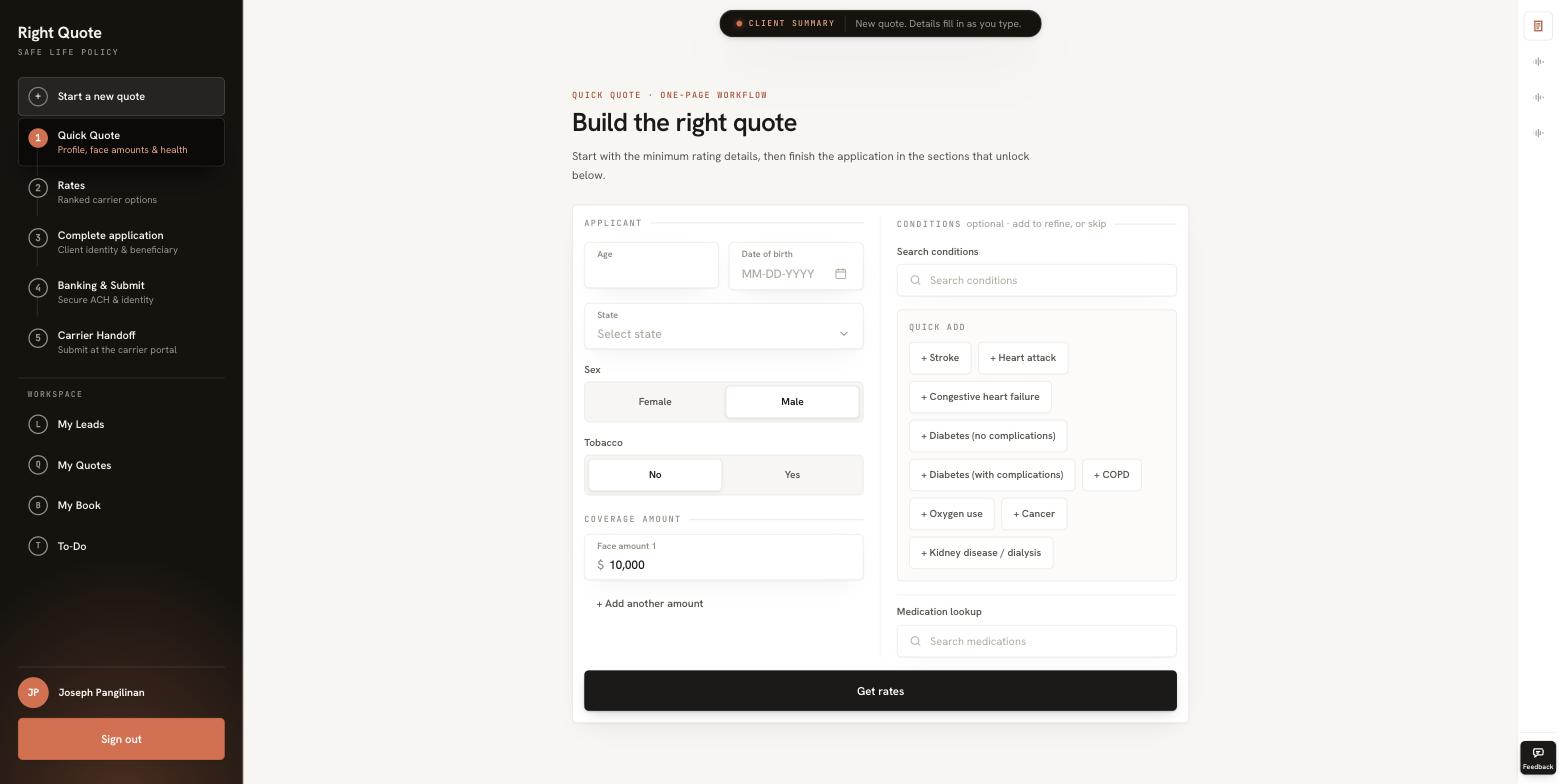Viewport: 1559px width, 784px height.
Task: Quick add Diabetes (with complications)
Action: tap(992, 475)
